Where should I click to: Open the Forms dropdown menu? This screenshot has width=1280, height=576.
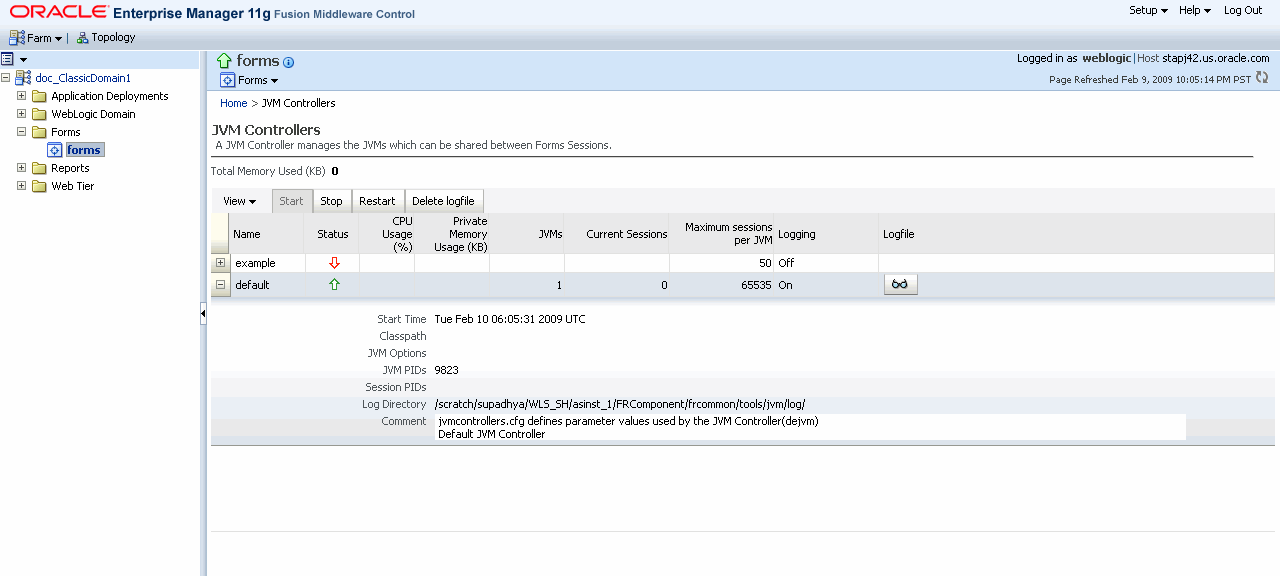point(250,79)
